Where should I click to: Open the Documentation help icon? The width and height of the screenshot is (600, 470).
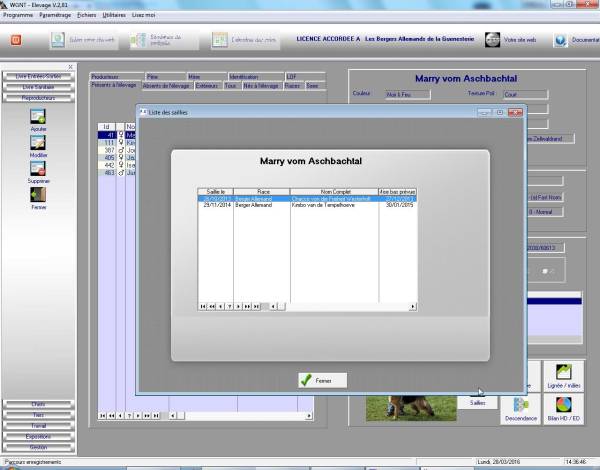coord(561,41)
